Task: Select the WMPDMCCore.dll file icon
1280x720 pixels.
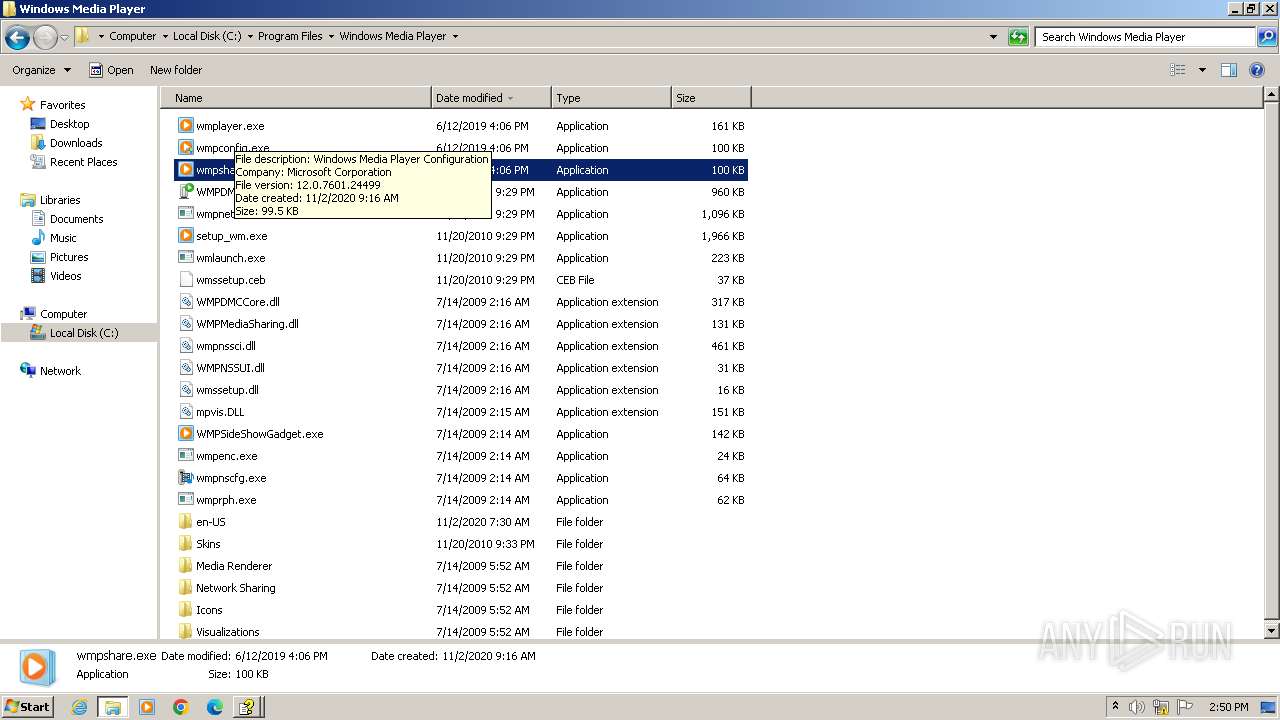Action: [185, 302]
